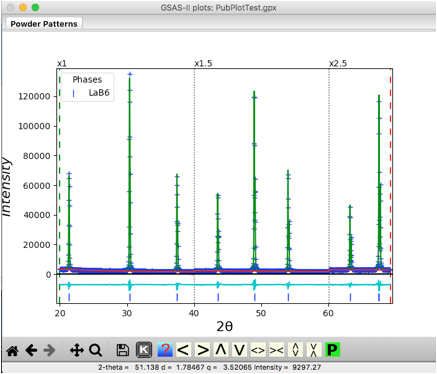
Task: Expand X axis with <> icon
Action: click(x=258, y=350)
